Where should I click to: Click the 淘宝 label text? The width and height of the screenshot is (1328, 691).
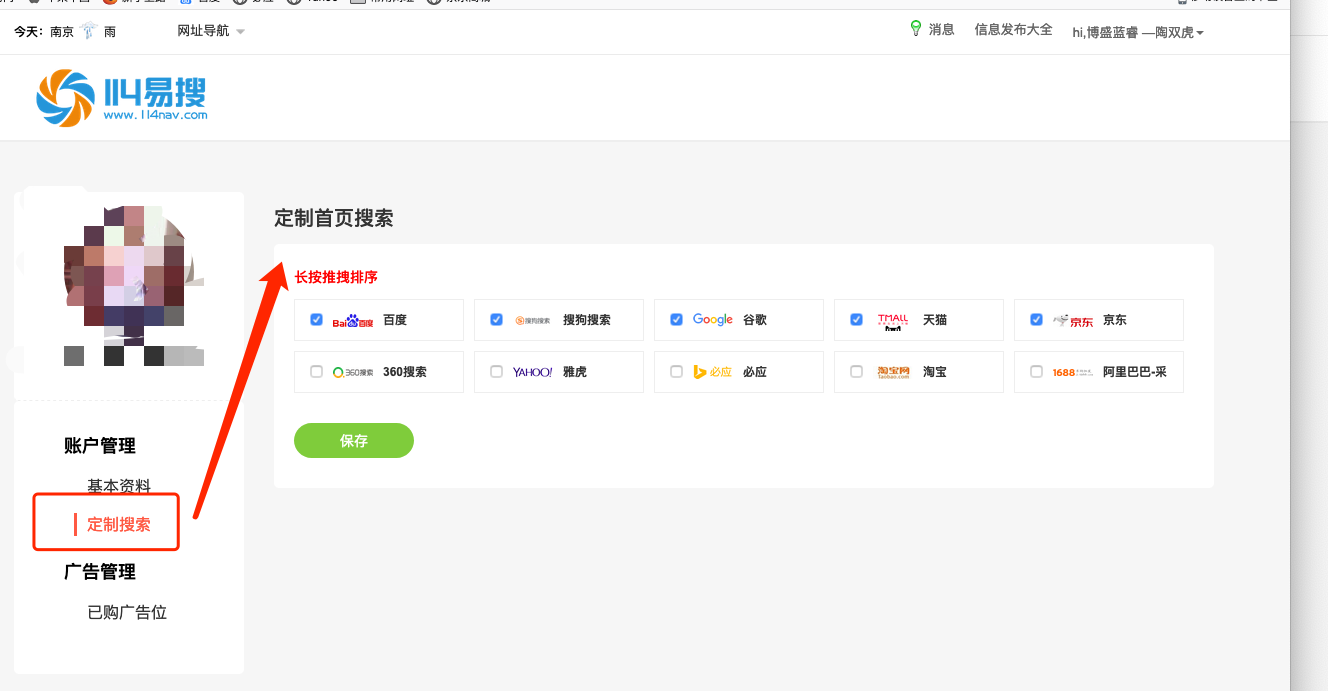tap(935, 372)
